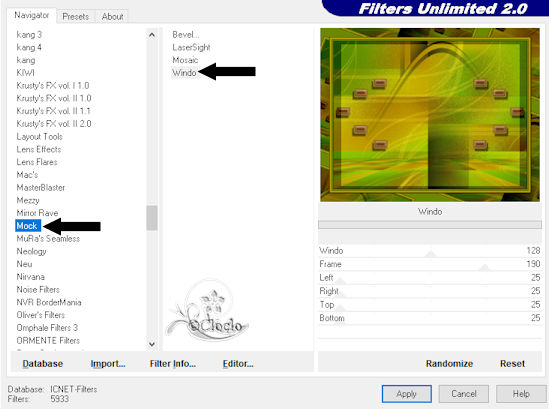Open Filter Info... dialog
Screen dimensions: 549x409
coord(173,363)
